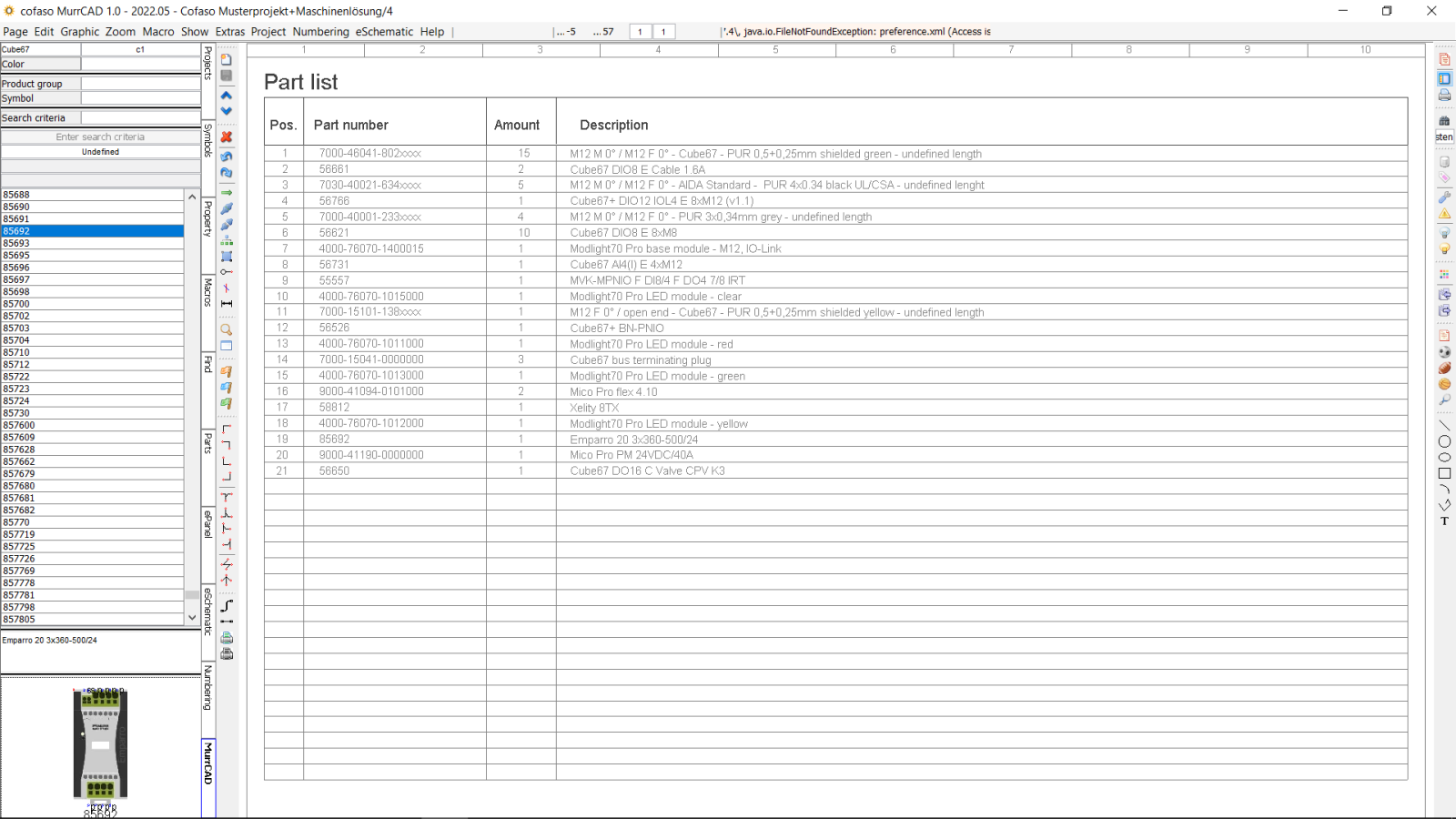
Task: Click the new page icon in left toolbar
Action: [x=227, y=59]
